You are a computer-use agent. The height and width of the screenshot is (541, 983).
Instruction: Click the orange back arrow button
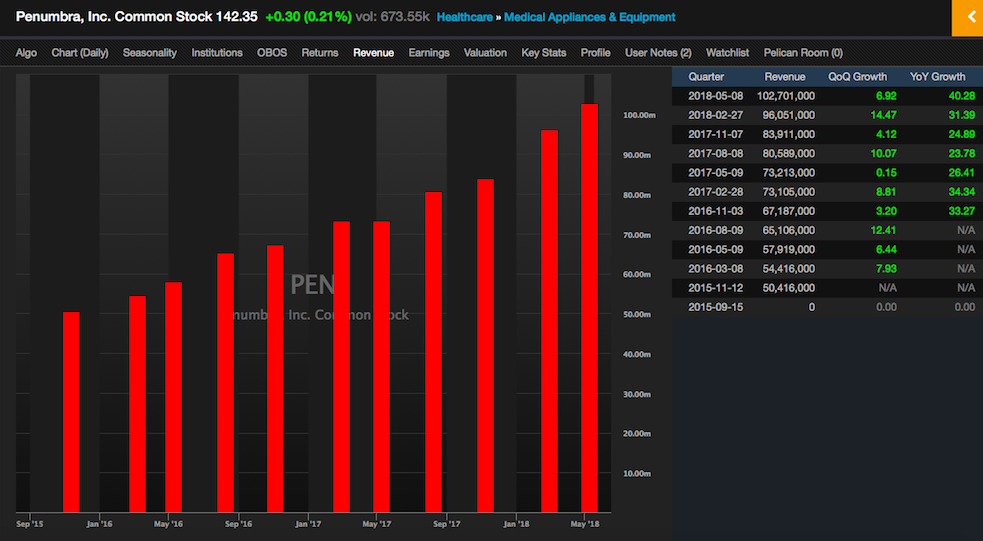[x=967, y=18]
